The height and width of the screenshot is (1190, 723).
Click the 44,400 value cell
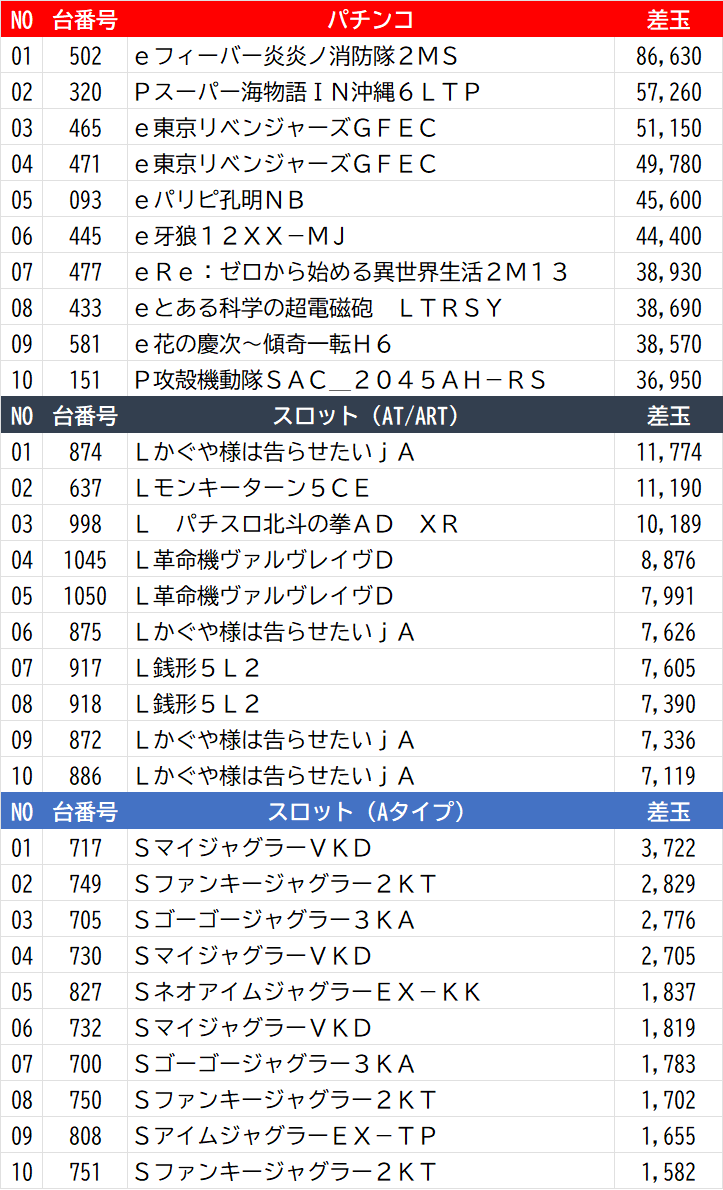(x=668, y=236)
